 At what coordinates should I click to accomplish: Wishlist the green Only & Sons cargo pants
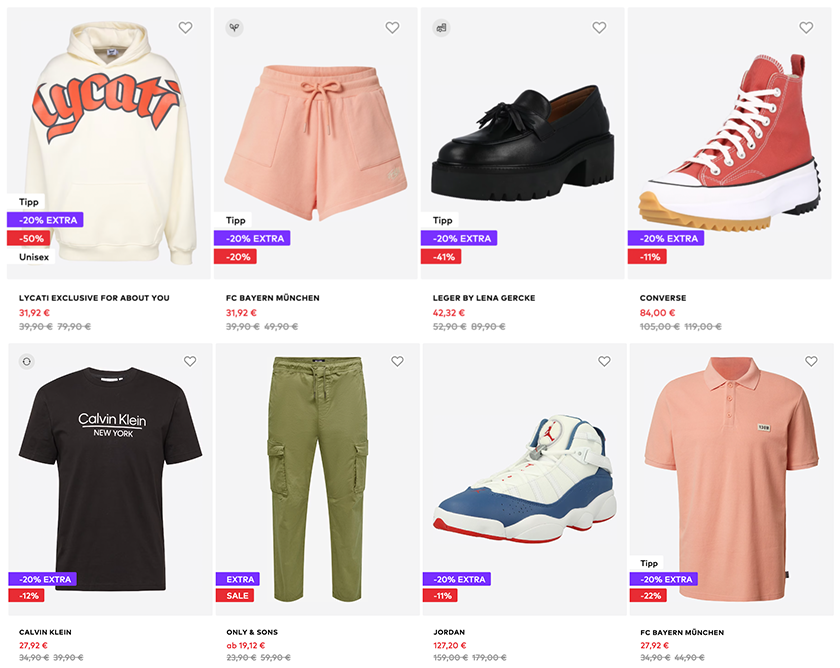click(x=397, y=361)
